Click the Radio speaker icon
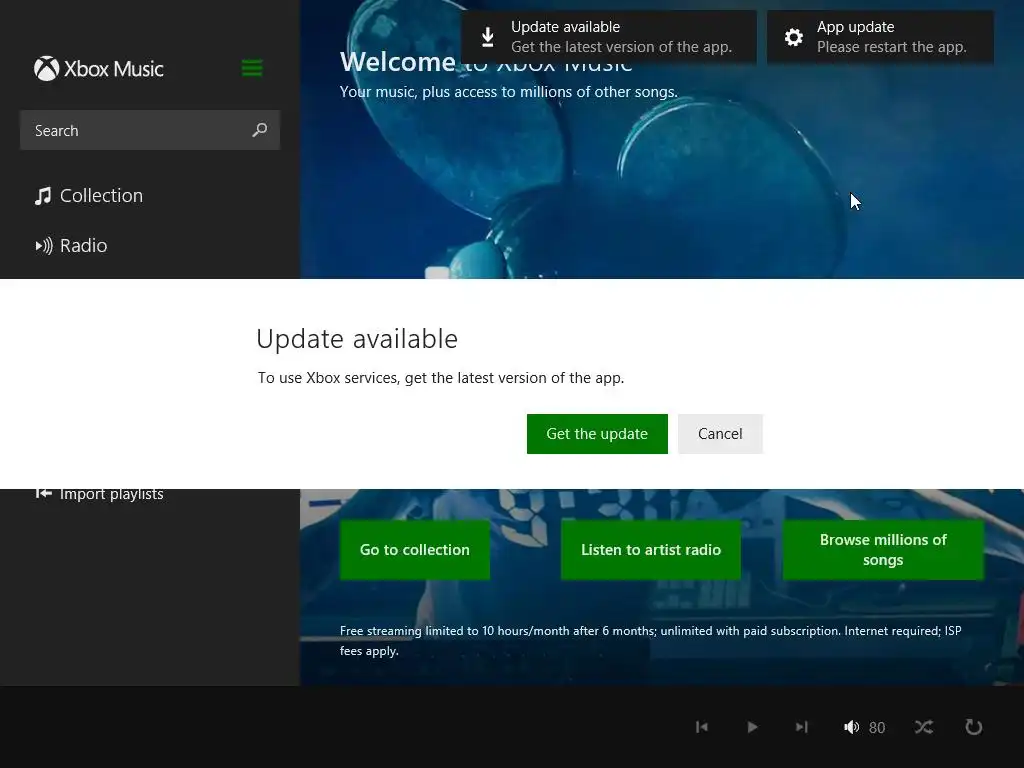This screenshot has height=768, width=1024. point(44,246)
